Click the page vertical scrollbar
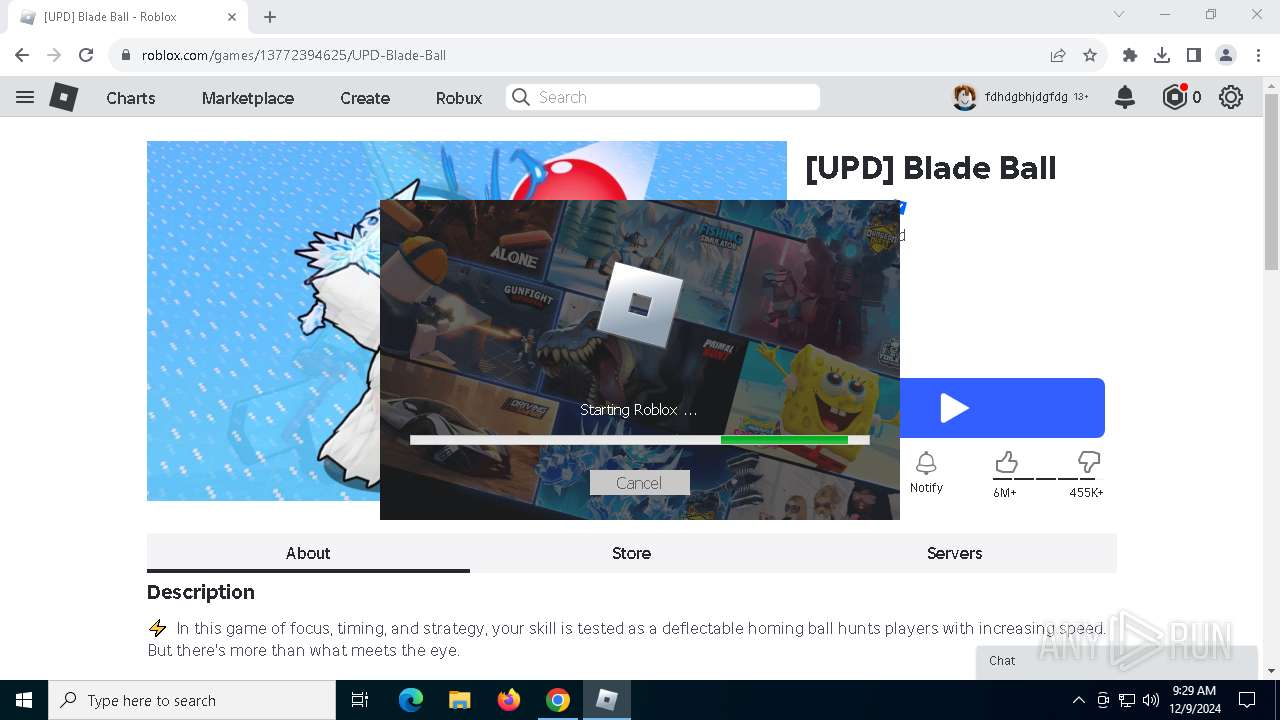Image resolution: width=1280 pixels, height=720 pixels. [1271, 180]
